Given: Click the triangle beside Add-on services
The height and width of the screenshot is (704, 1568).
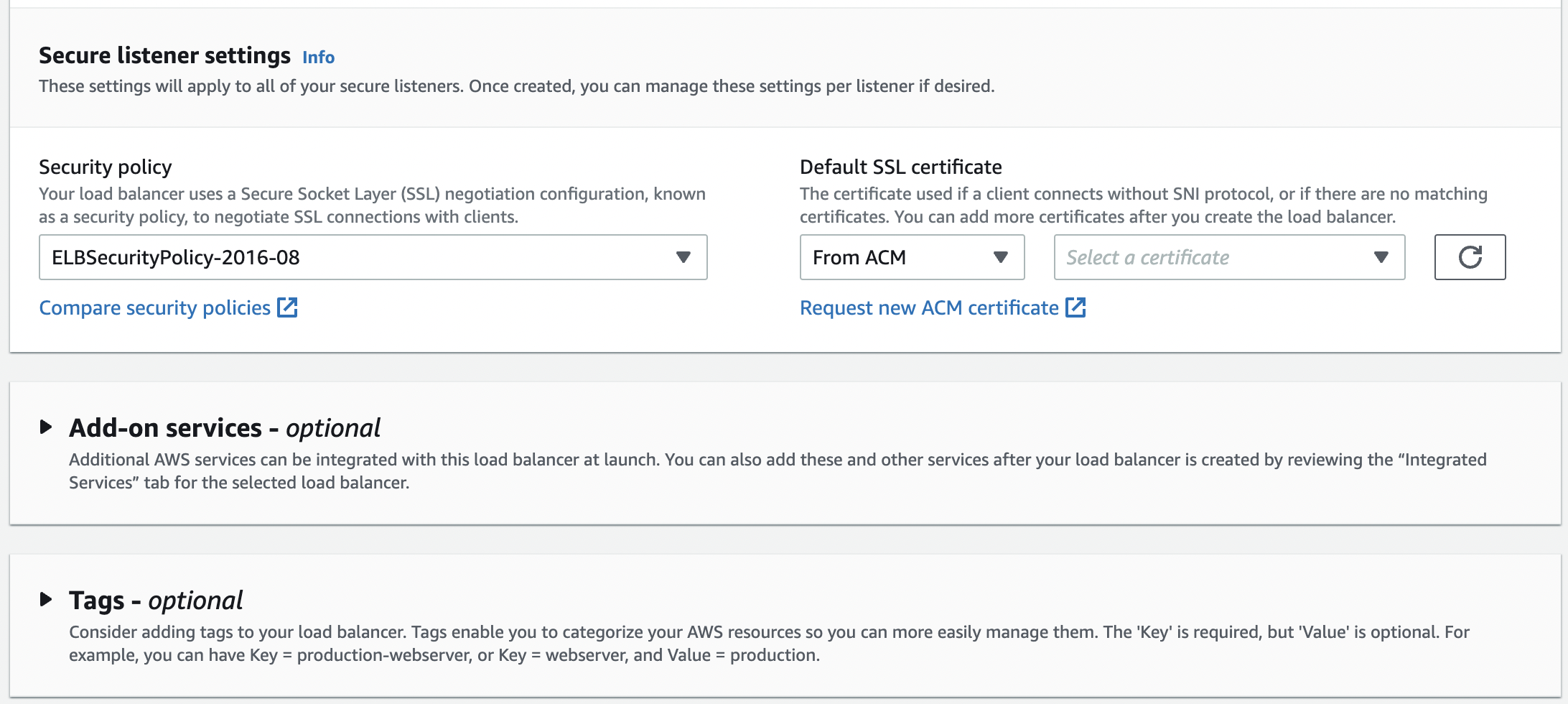Looking at the screenshot, I should (46, 427).
